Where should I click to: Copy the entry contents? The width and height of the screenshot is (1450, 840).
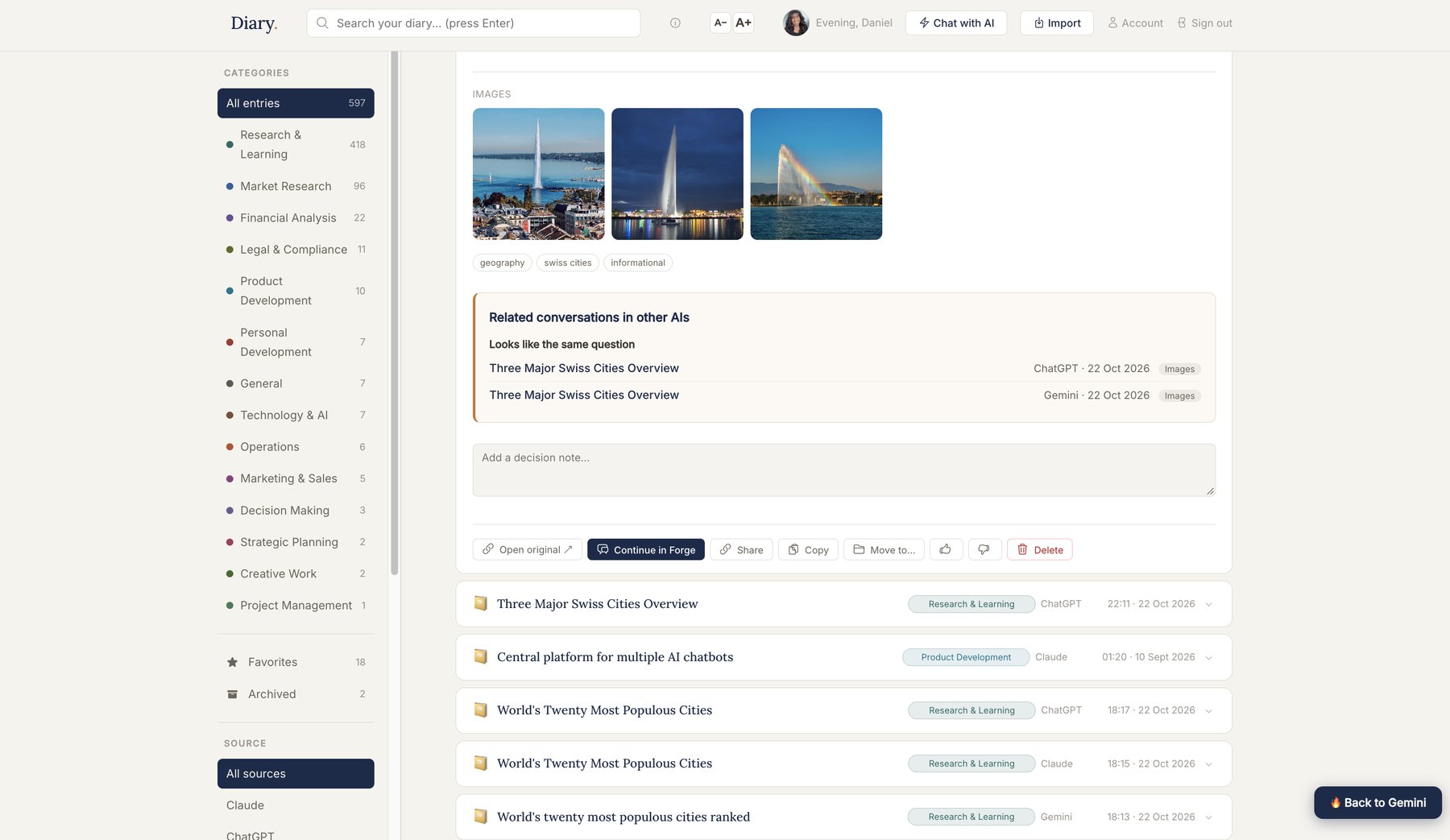[x=808, y=549]
